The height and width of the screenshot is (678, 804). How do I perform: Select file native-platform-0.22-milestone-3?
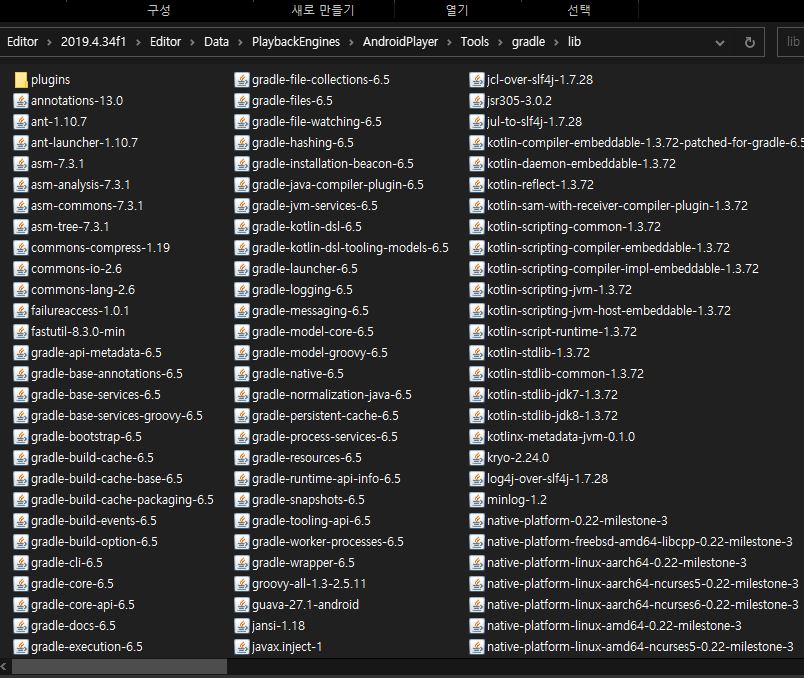click(x=569, y=521)
